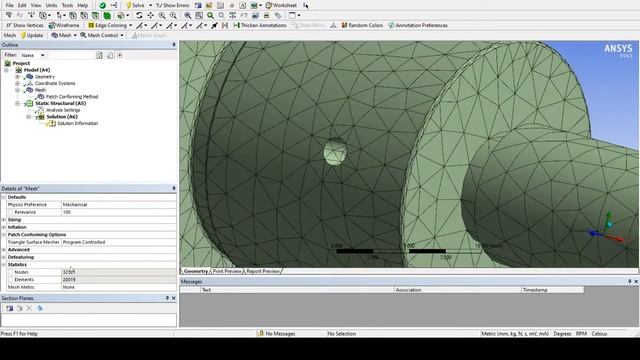
Task: Click the Rotate view icon
Action: (139, 16)
